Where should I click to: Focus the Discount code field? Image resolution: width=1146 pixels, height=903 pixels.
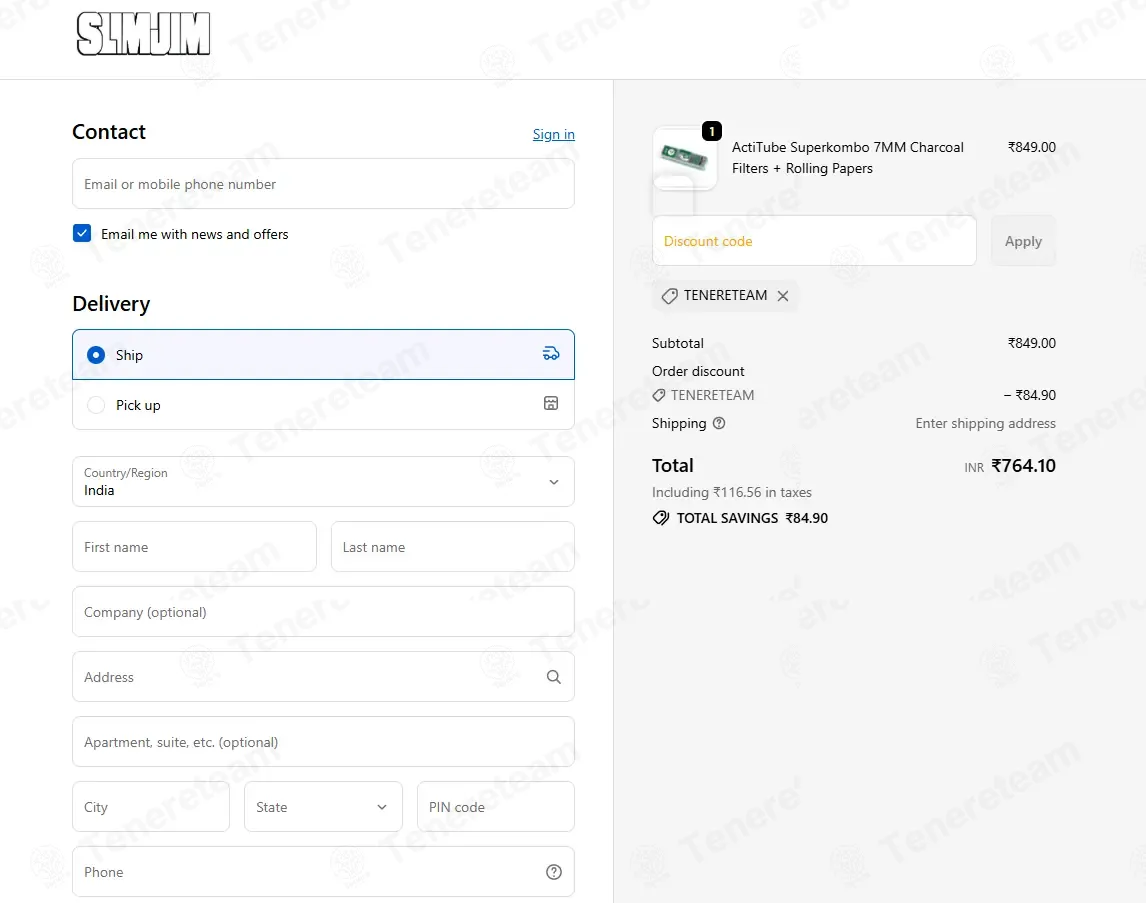click(x=814, y=241)
